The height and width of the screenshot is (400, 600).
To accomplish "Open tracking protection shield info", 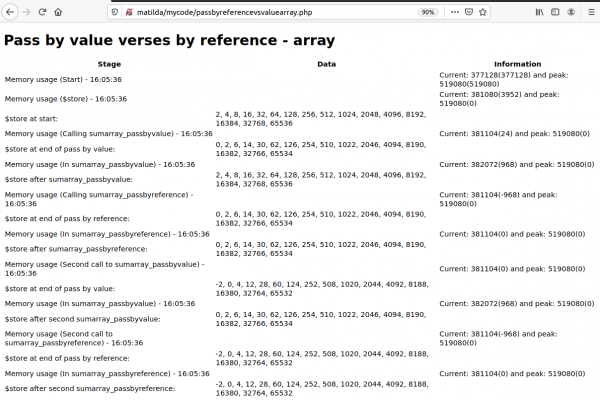I will (114, 12).
